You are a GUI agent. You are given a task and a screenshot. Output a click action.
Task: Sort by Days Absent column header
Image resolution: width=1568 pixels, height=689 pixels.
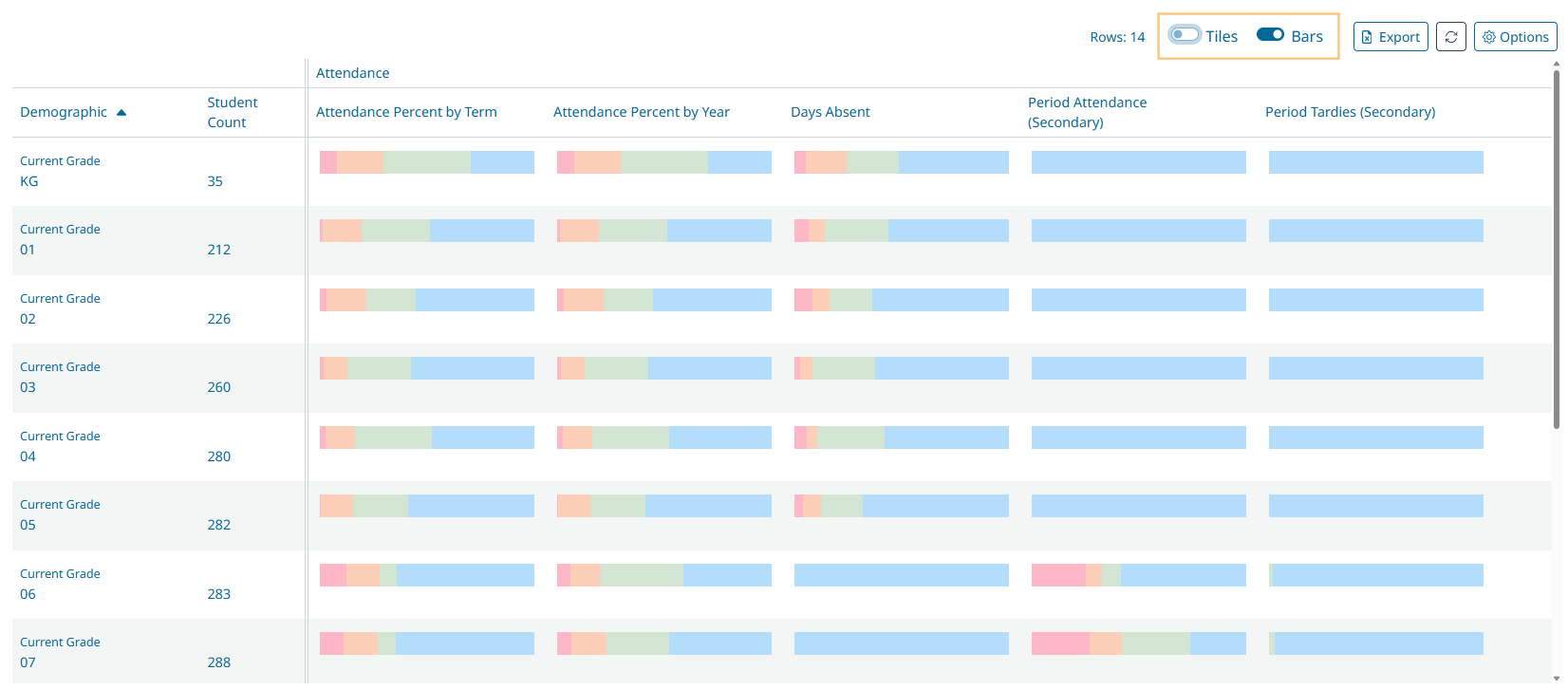(830, 112)
